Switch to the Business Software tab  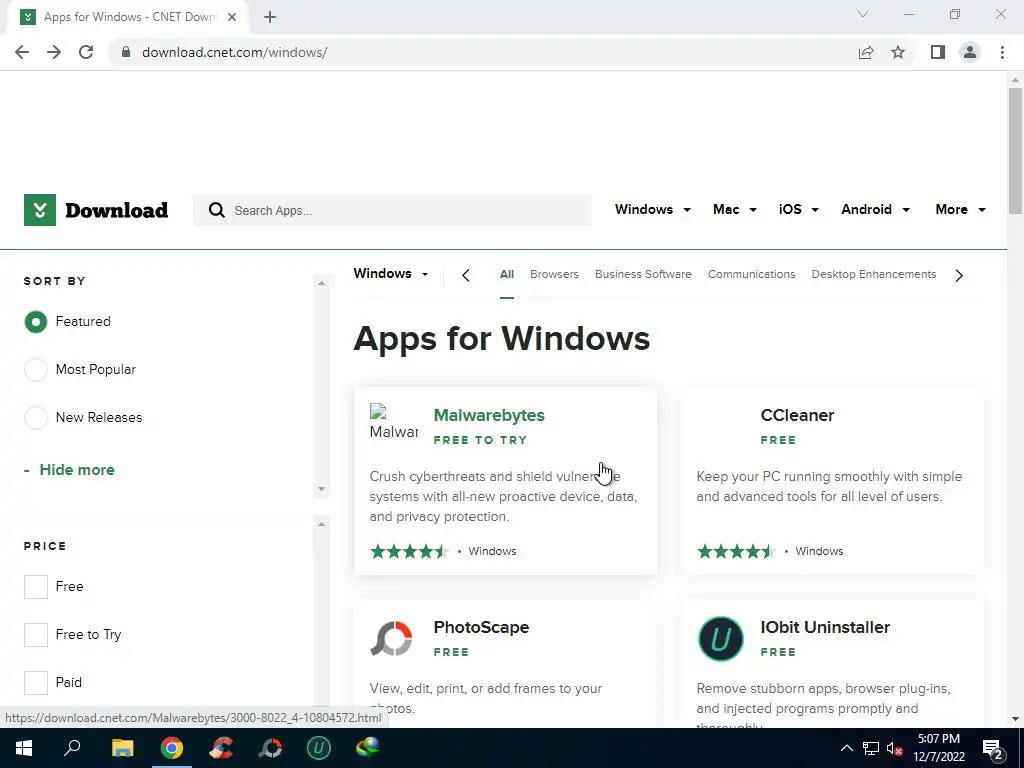tap(643, 274)
